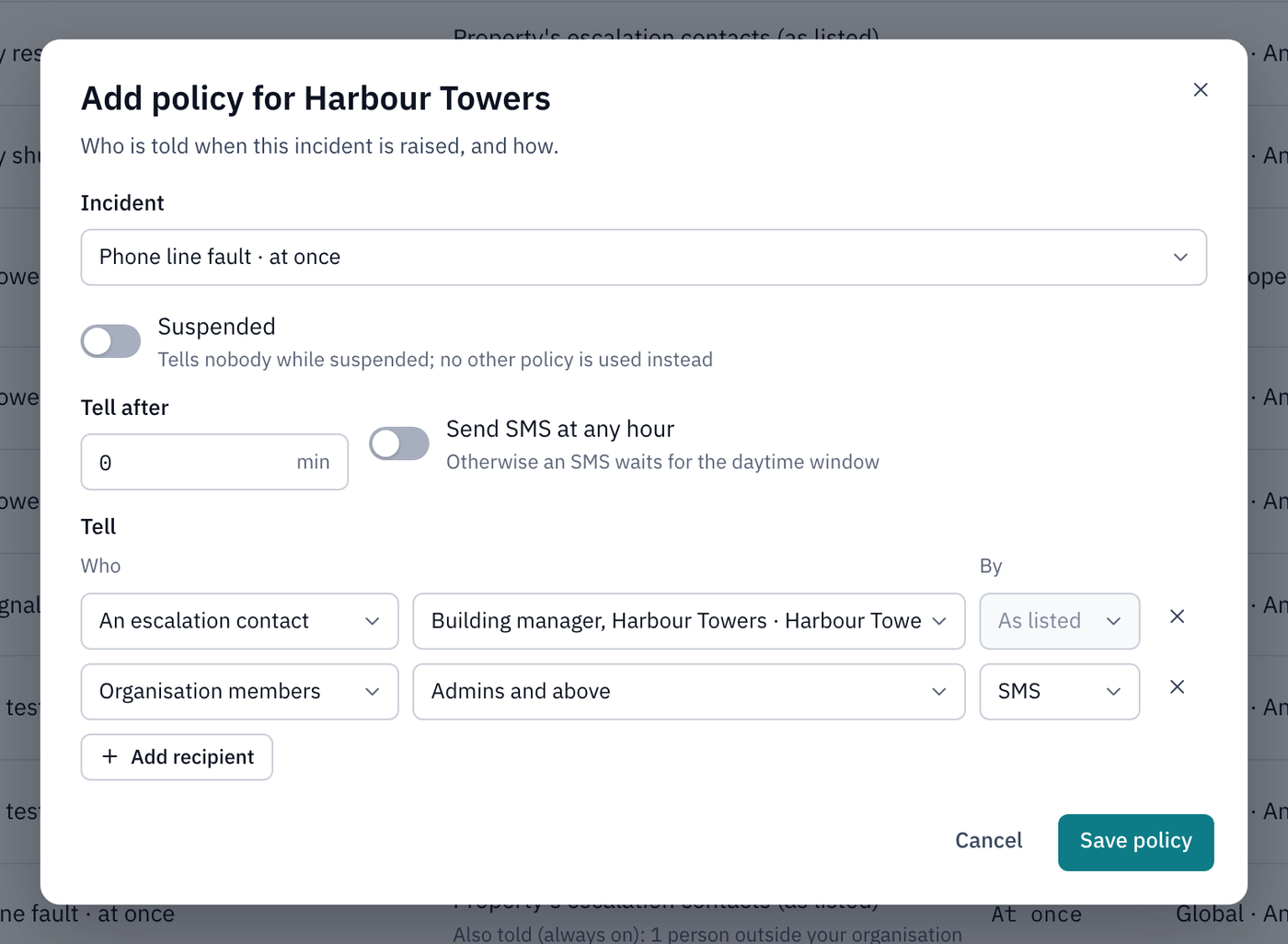Remove the escalation contact recipient row

(1177, 616)
